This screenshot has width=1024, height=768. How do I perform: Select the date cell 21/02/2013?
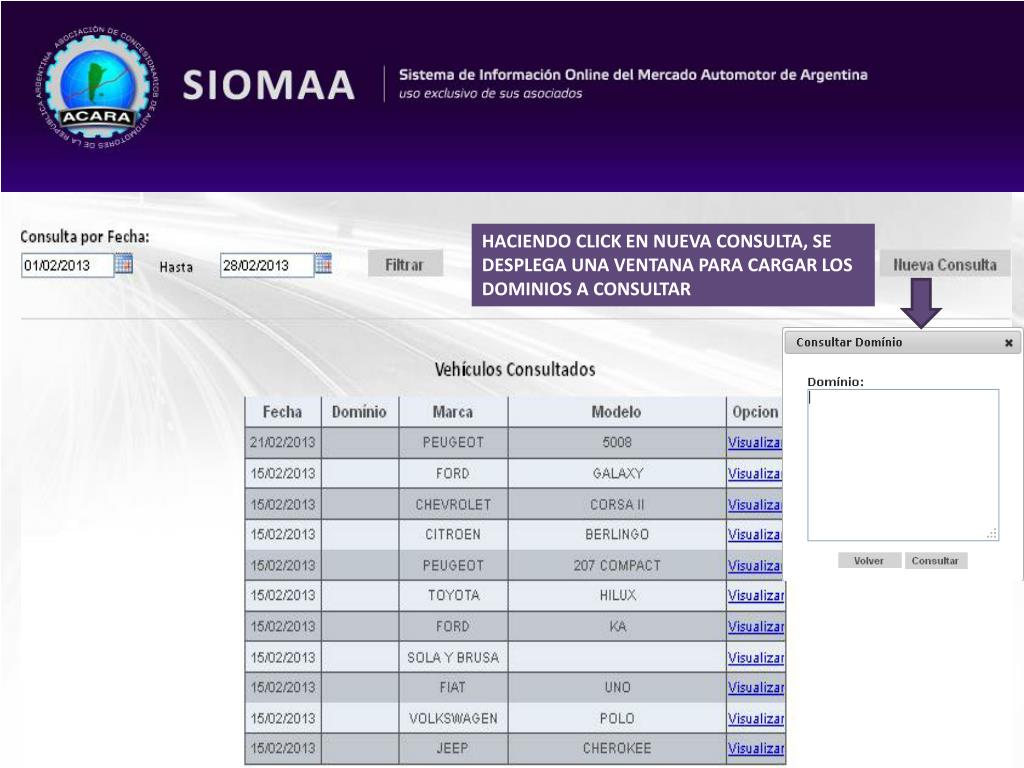(283, 443)
